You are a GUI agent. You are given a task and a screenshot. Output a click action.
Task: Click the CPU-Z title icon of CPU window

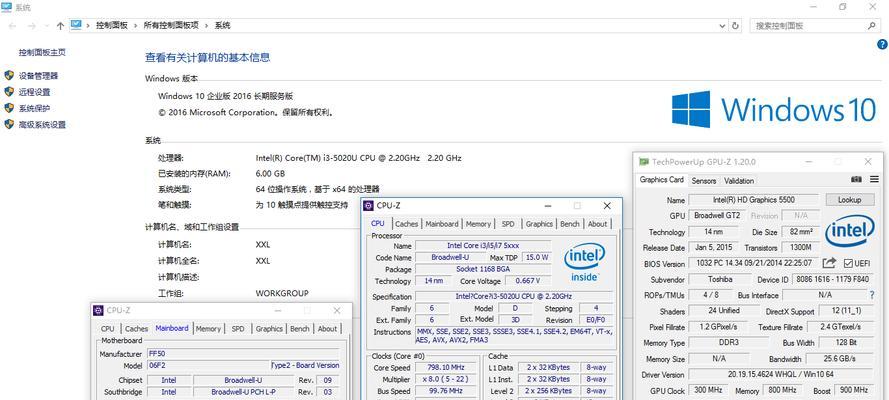(369, 206)
